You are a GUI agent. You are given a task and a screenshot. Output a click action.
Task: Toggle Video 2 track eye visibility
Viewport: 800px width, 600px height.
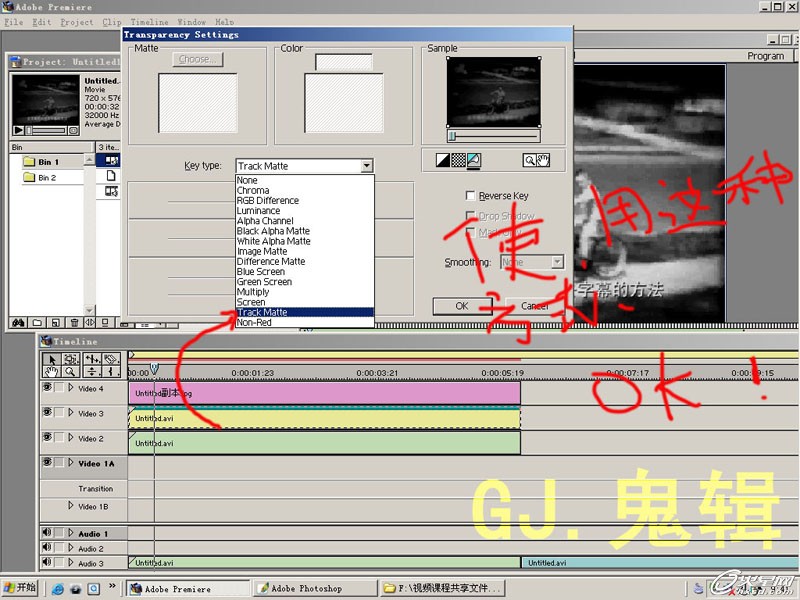47,437
